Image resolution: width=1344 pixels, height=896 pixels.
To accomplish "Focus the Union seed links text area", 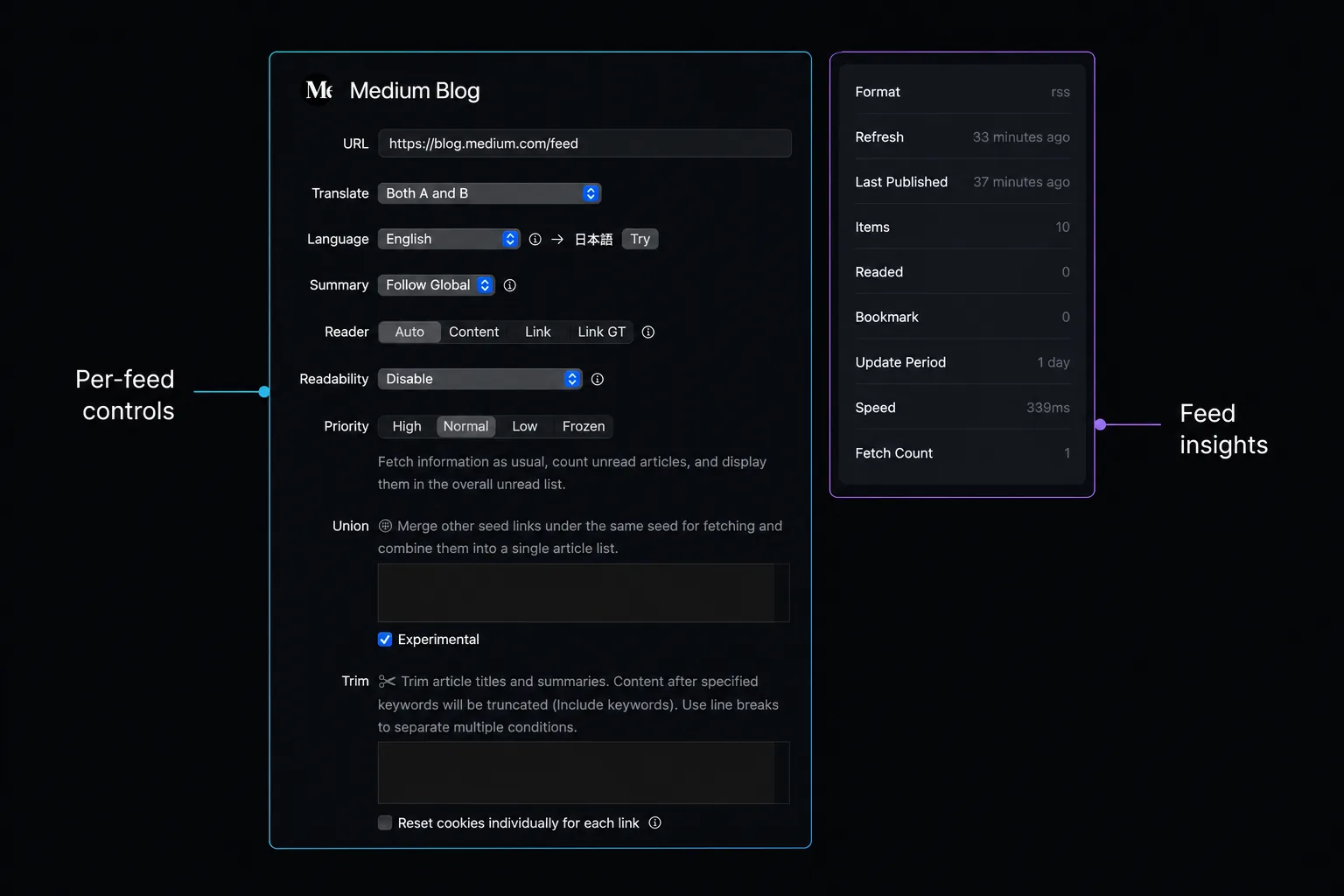I will [x=584, y=593].
